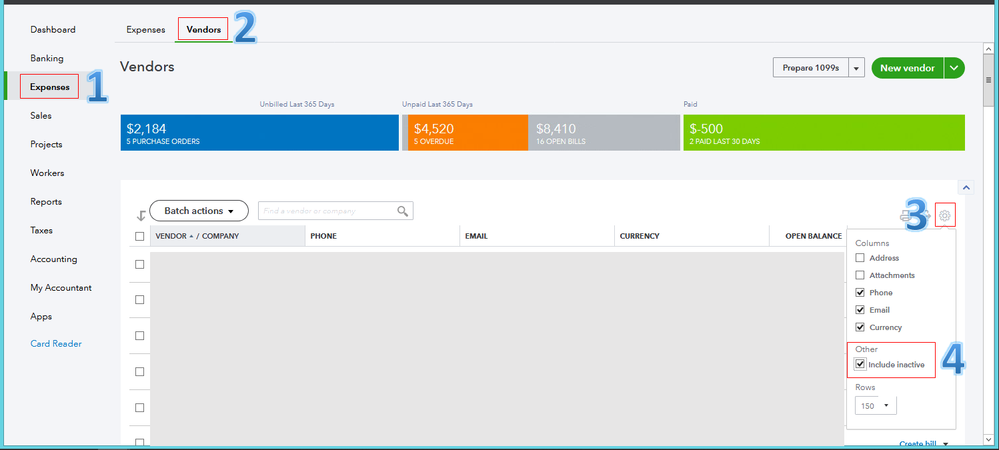Open Reports in the left navigation

click(46, 201)
